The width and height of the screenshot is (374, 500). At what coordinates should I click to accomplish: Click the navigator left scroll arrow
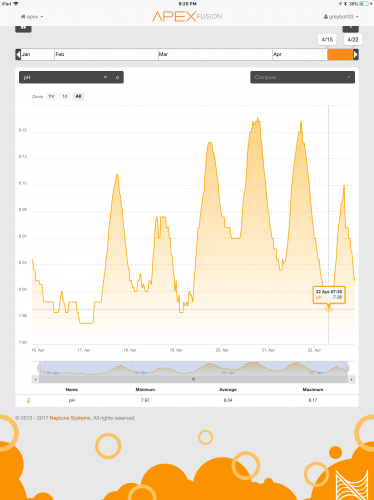point(35,379)
